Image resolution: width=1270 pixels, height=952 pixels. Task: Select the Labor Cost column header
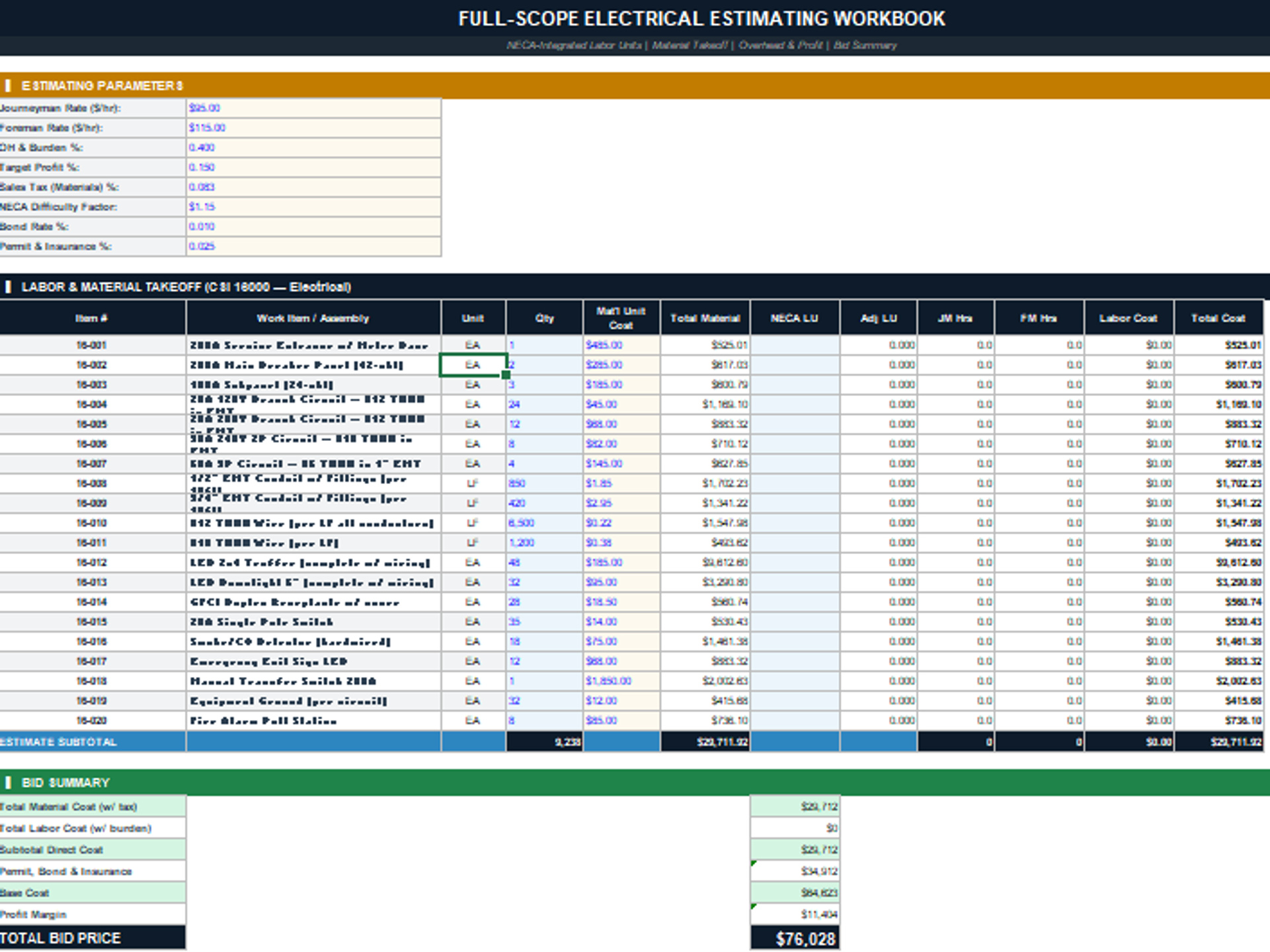point(1129,318)
